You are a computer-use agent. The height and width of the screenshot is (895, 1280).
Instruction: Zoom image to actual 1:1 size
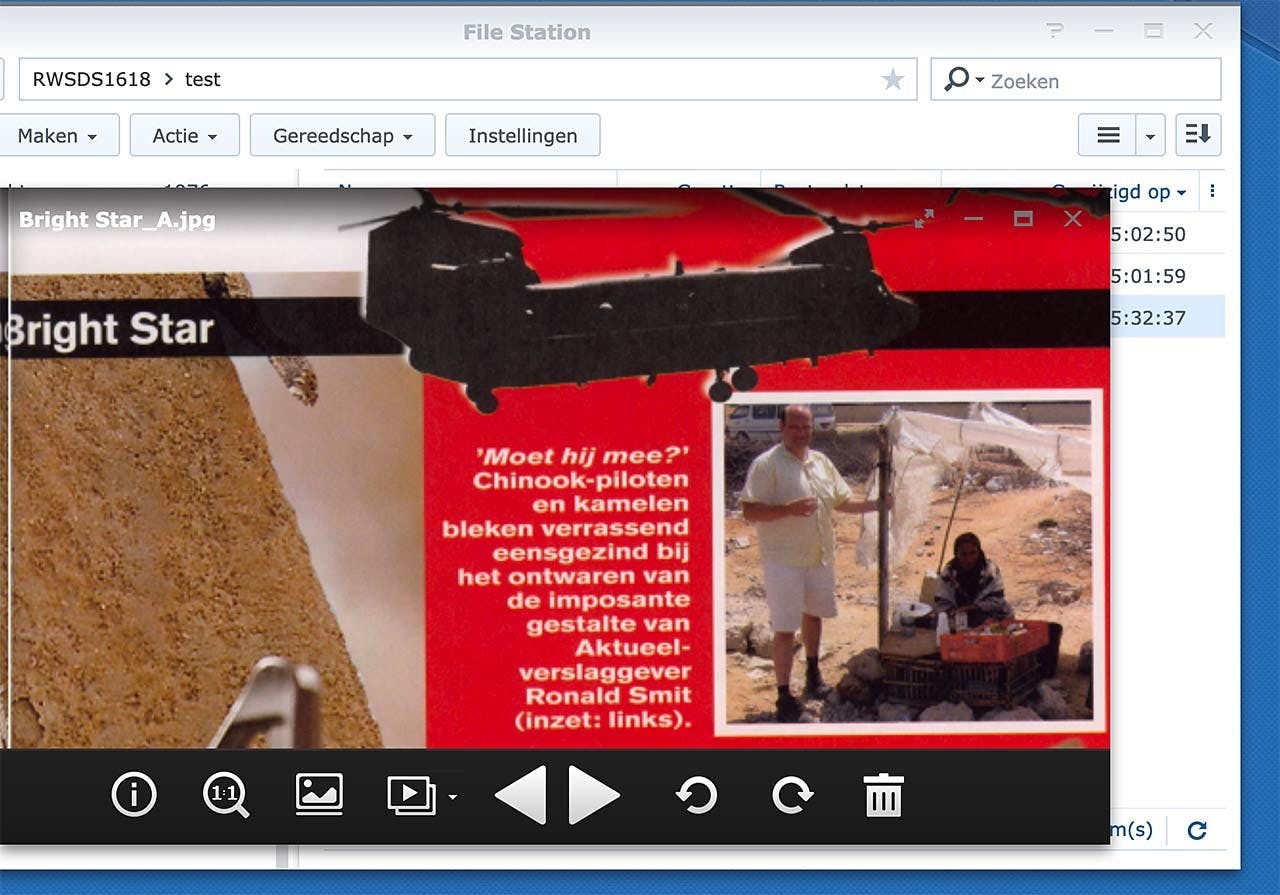[226, 795]
